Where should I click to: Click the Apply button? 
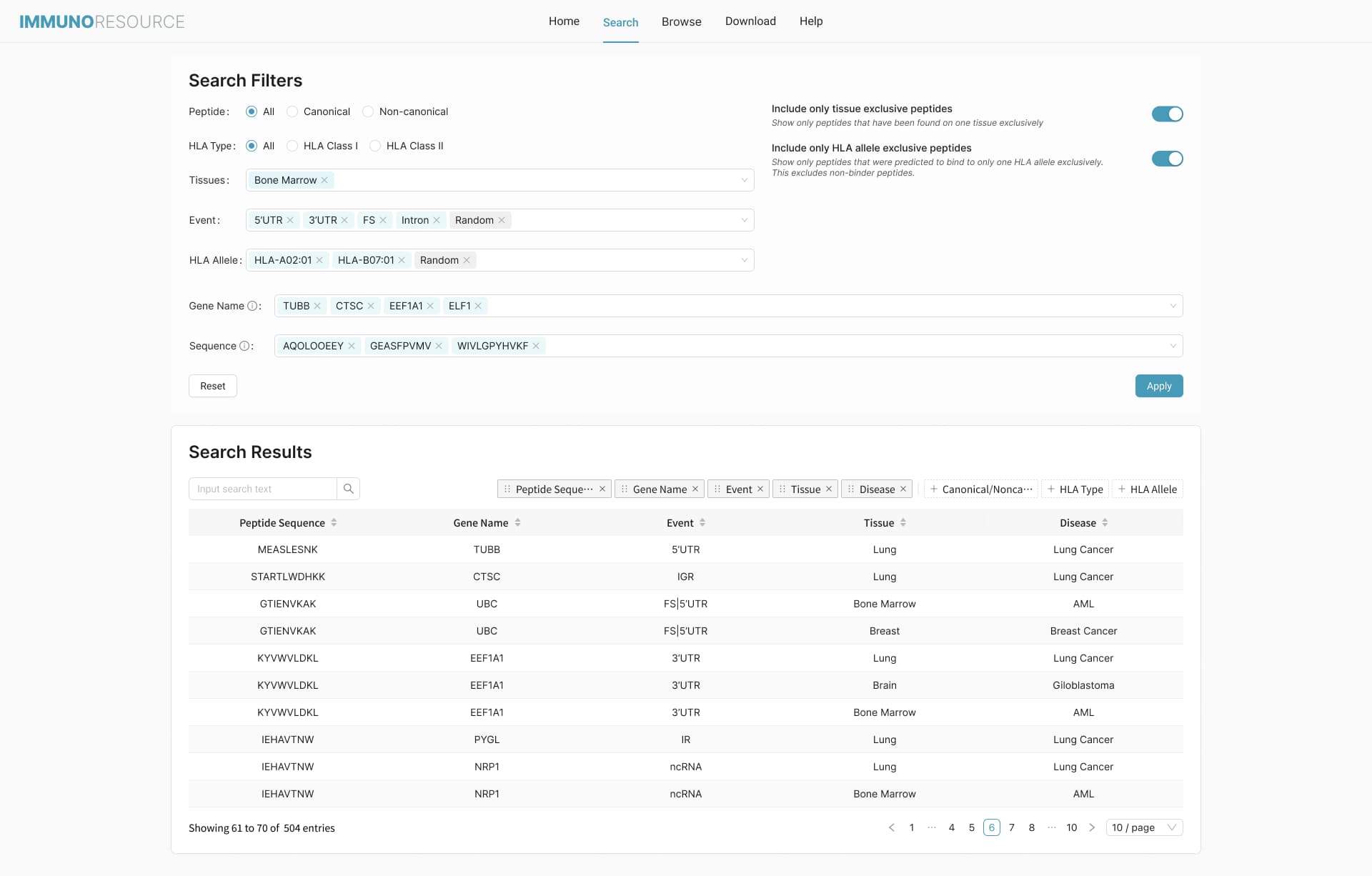(x=1158, y=386)
